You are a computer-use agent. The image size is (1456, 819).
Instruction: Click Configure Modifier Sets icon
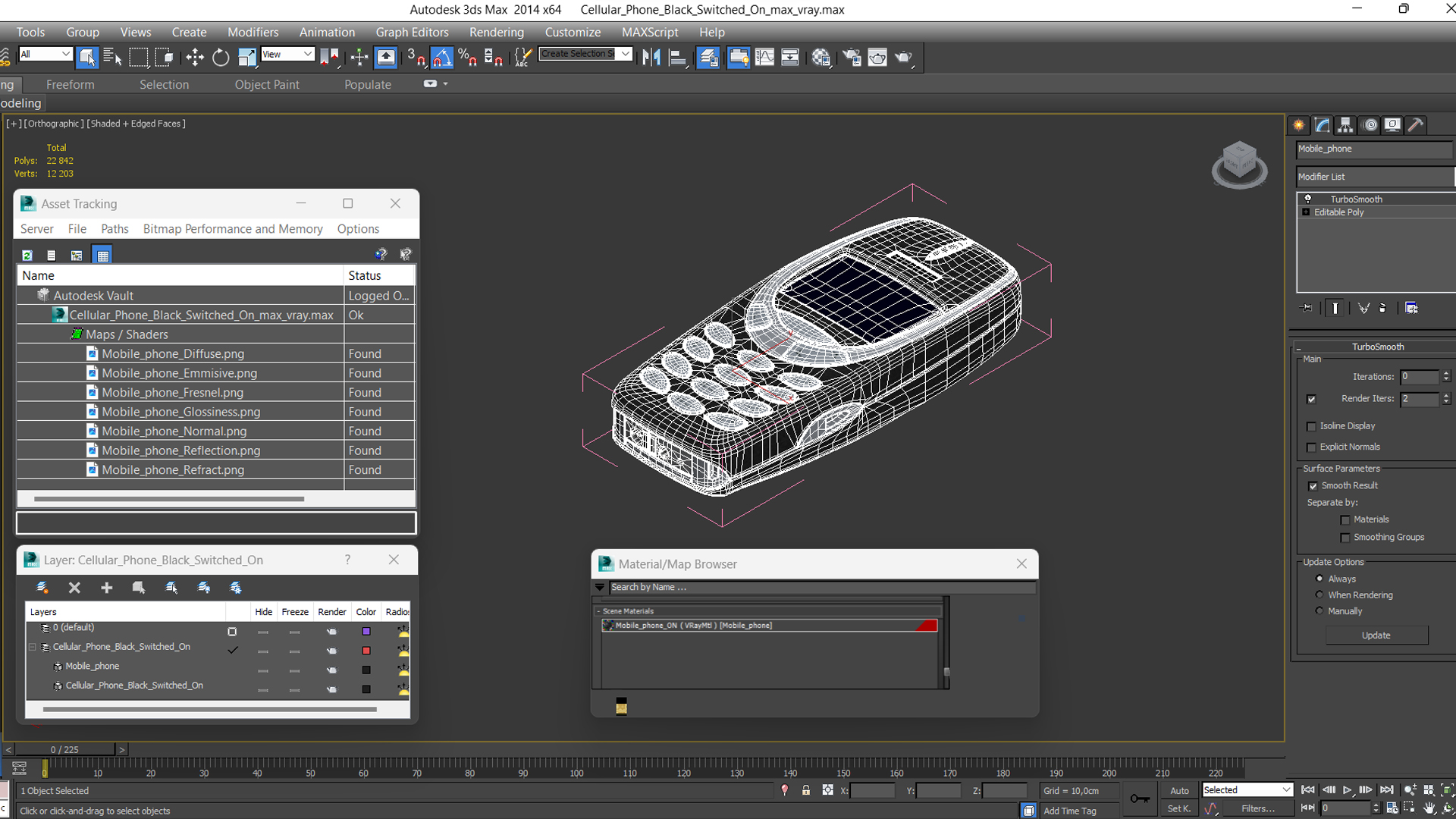[x=1411, y=308]
